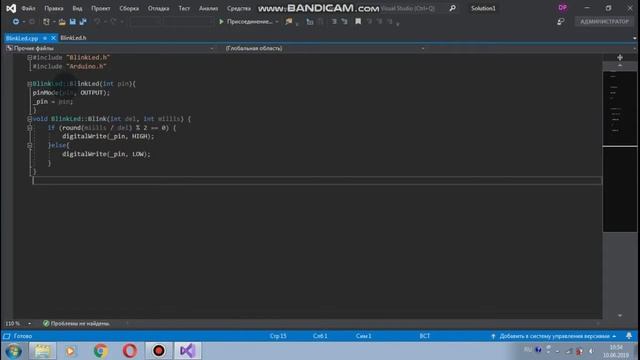640x360 pixels.
Task: Click the Присоединение start button
Action: 245,22
